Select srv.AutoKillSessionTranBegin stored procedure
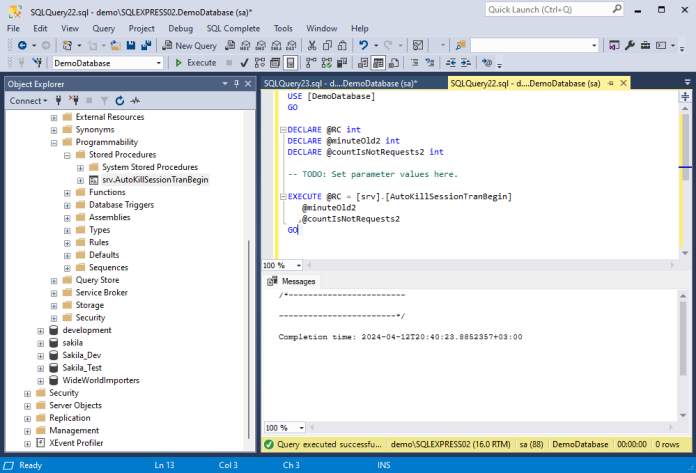This screenshot has width=696, height=473. 154,180
